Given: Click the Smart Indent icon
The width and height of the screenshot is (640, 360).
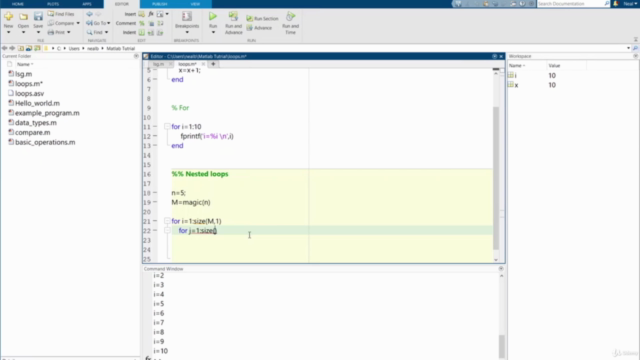Looking at the screenshot, I should click(x=142, y=32).
